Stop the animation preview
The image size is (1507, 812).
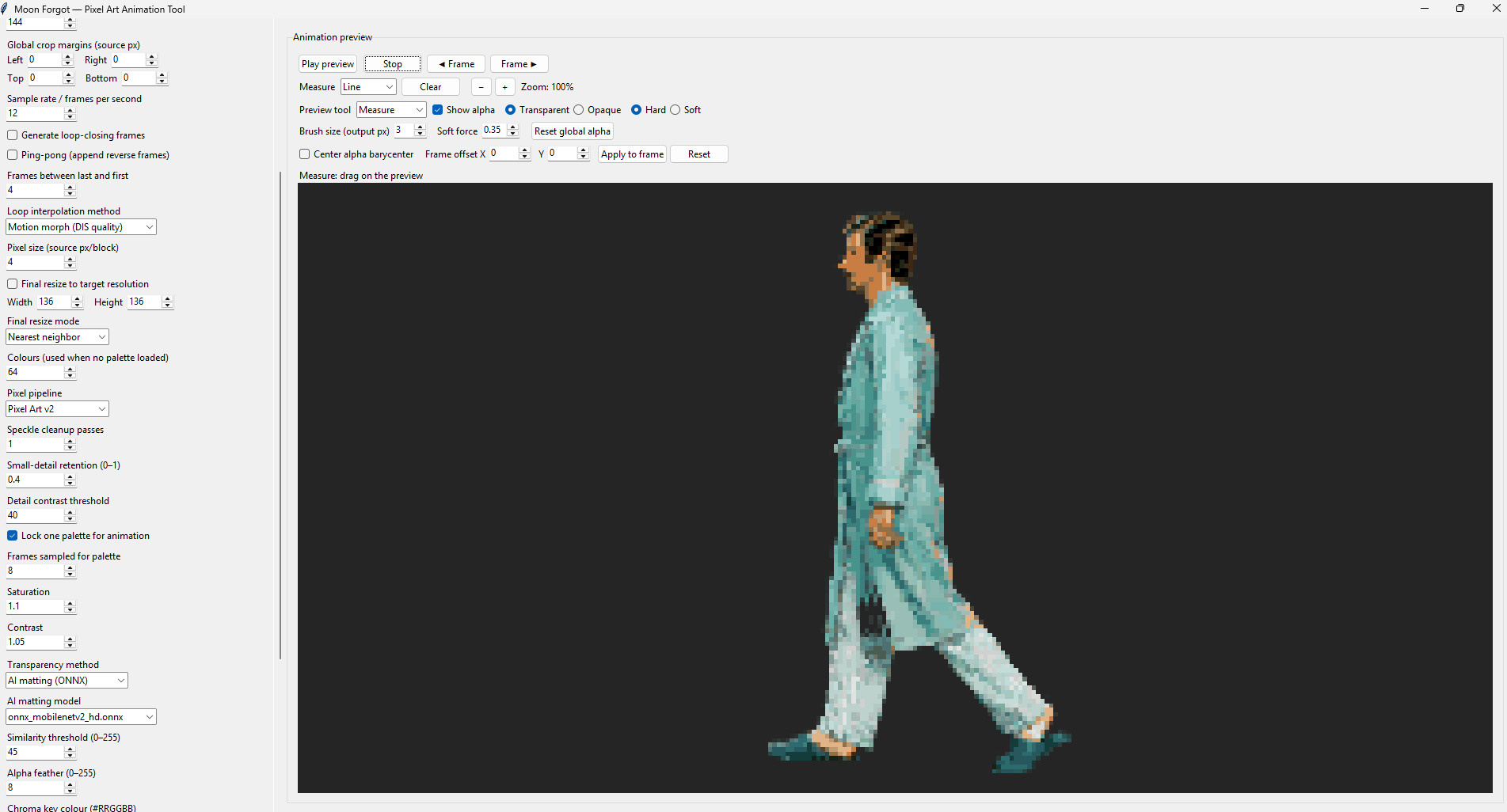393,64
